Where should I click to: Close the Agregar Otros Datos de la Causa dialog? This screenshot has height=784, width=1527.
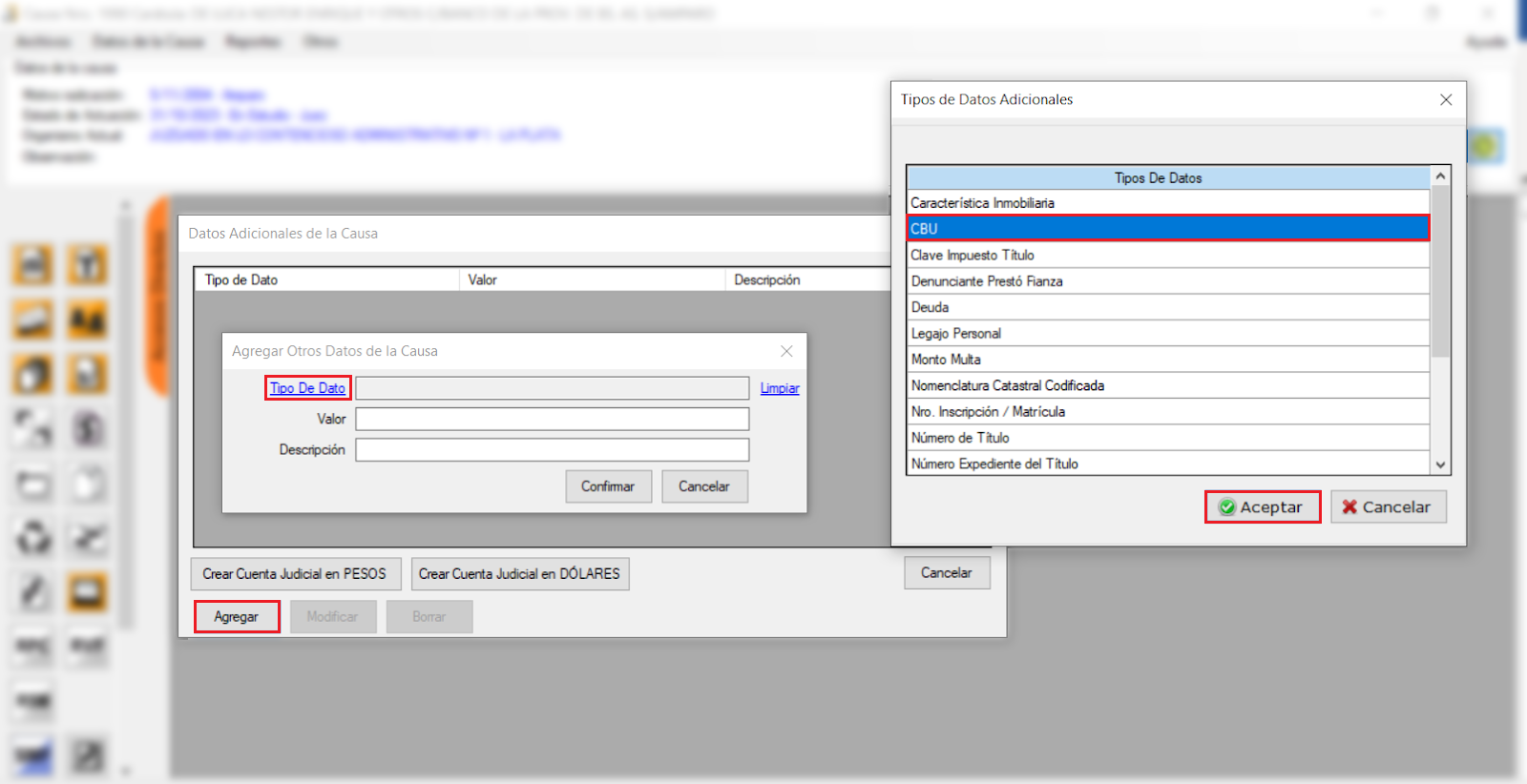click(x=786, y=351)
